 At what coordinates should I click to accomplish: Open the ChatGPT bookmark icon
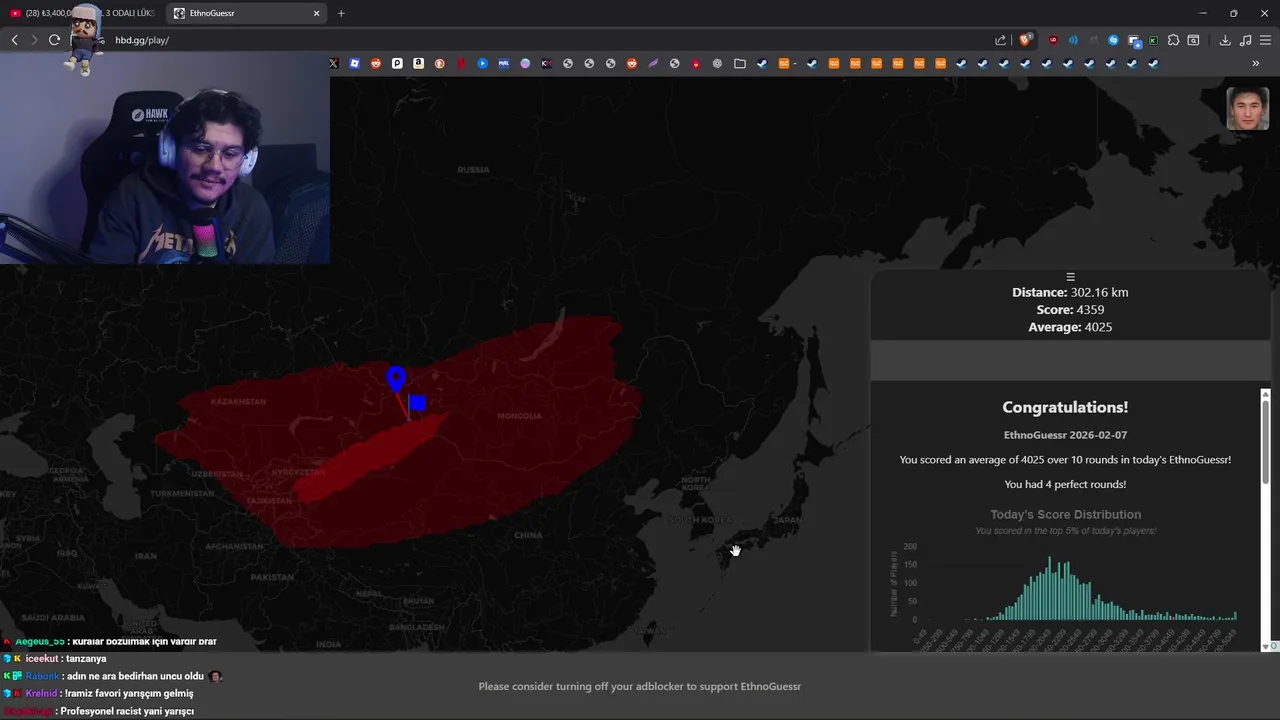[717, 63]
